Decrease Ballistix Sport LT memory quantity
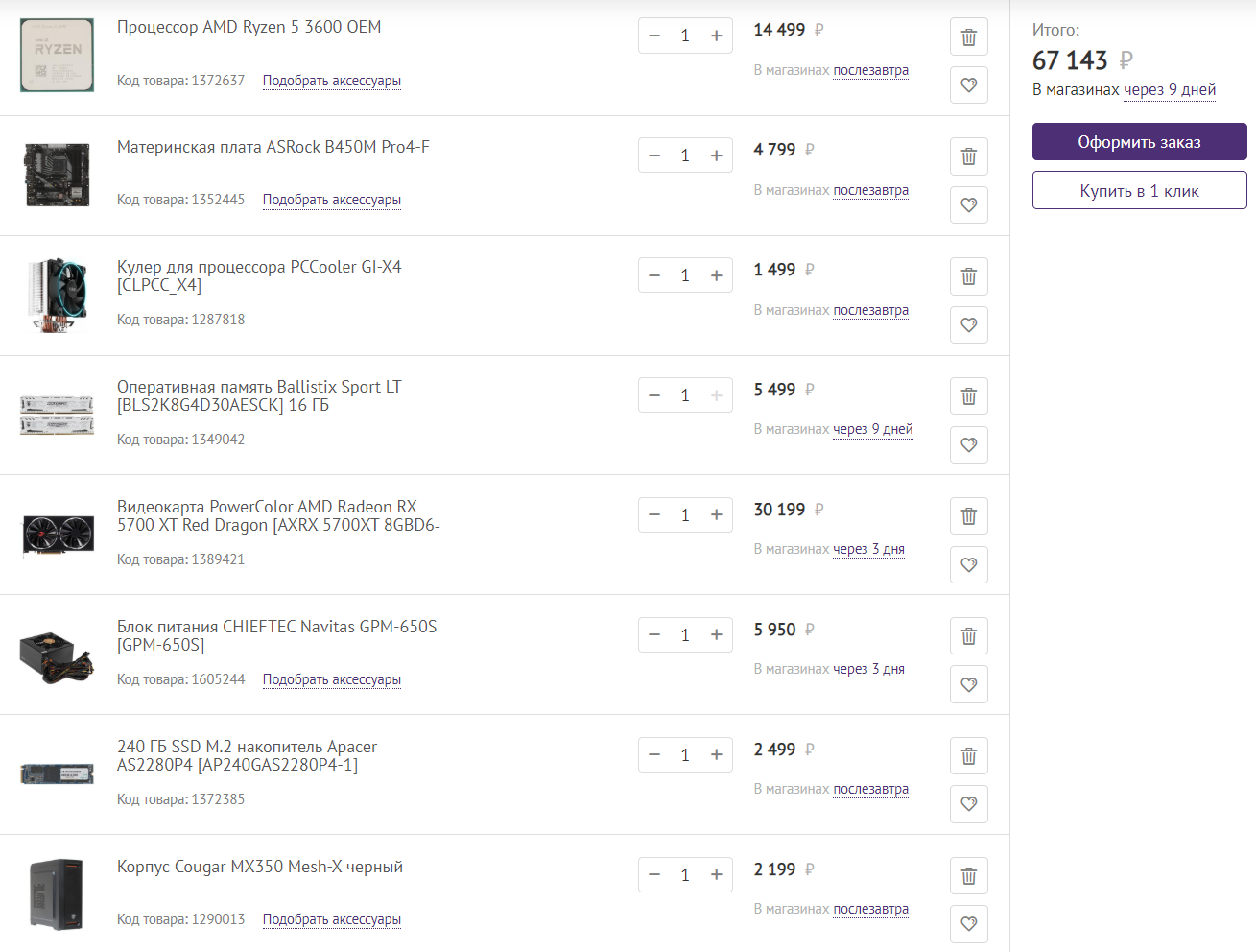 (654, 395)
